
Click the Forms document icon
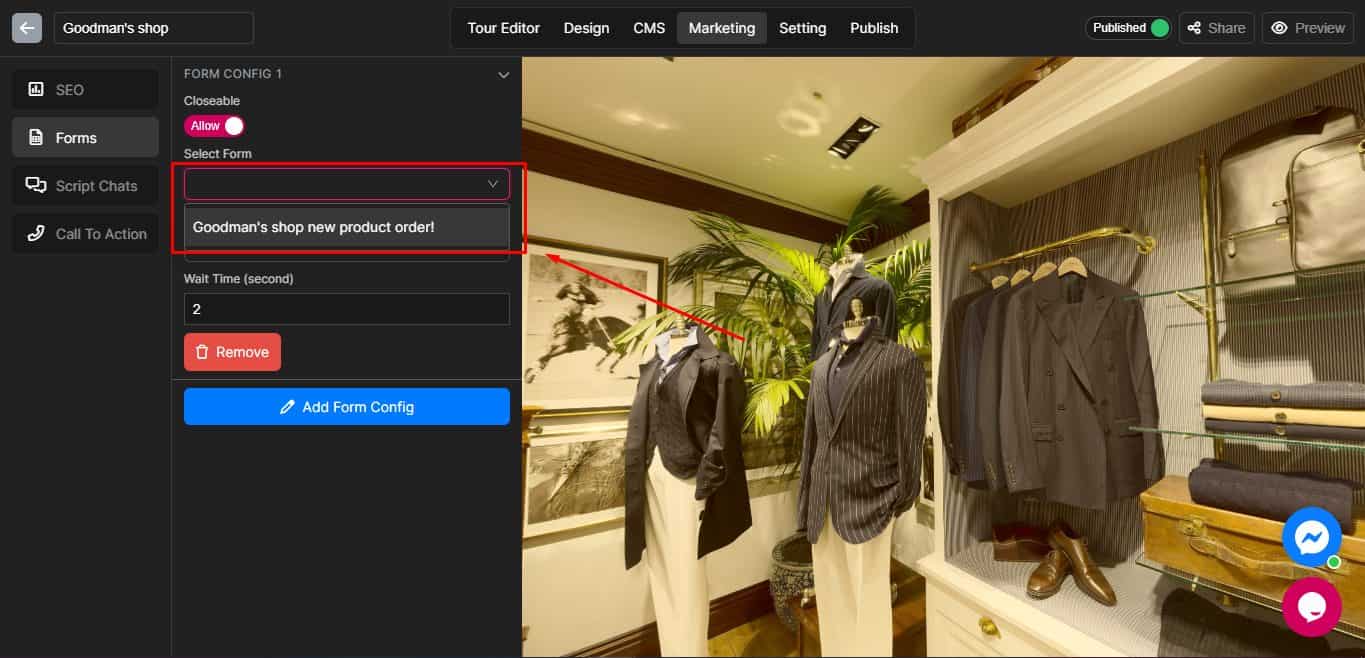point(36,138)
